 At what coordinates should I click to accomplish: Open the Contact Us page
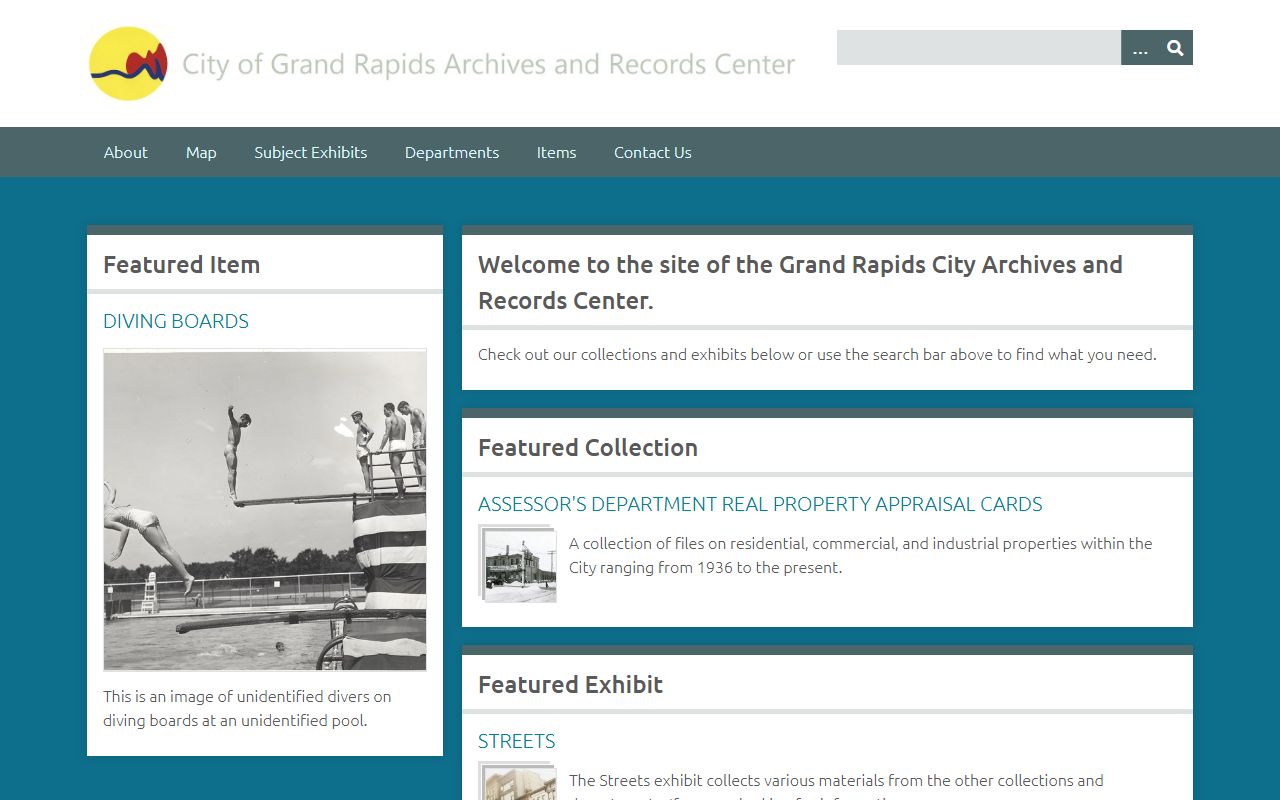653,152
